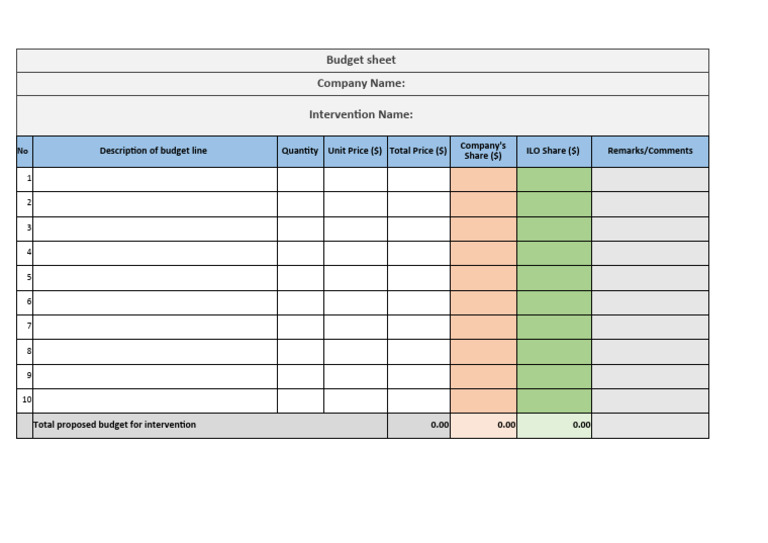Click the green ILO Share cell in row 10
The image size is (768, 543).
pyautogui.click(x=554, y=401)
